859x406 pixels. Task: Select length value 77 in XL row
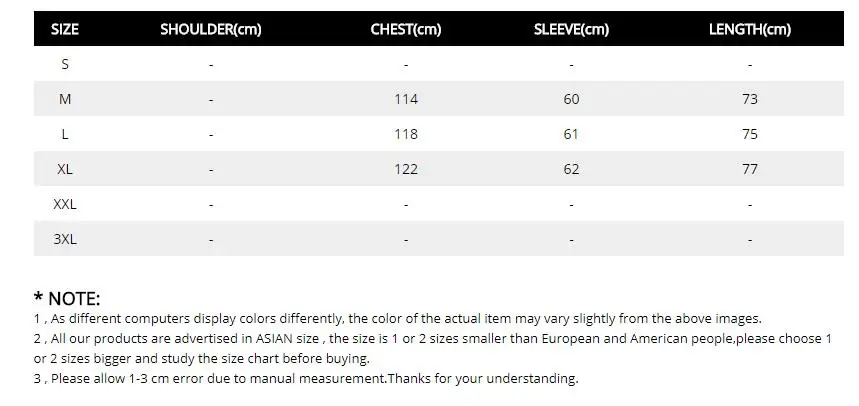[x=749, y=169]
